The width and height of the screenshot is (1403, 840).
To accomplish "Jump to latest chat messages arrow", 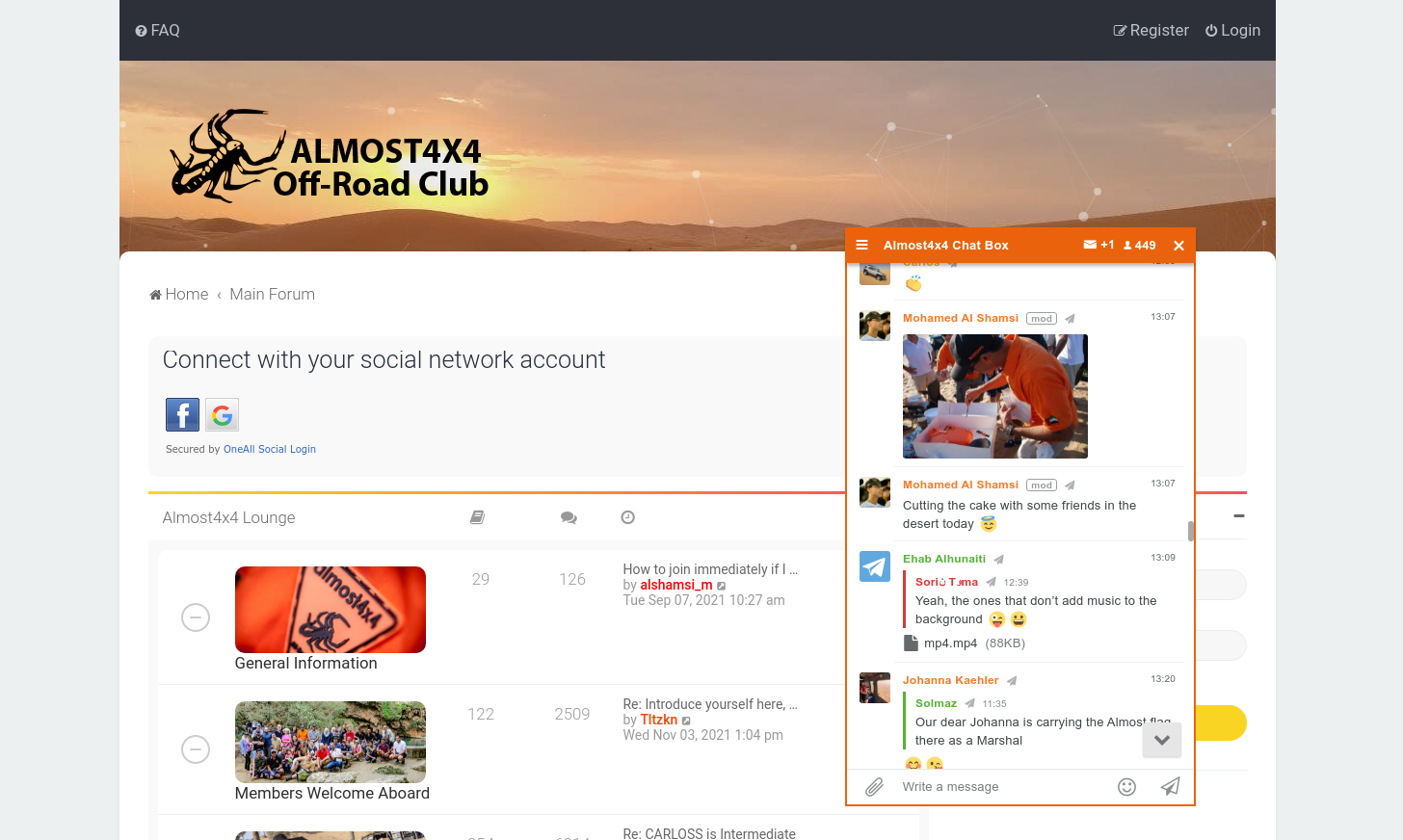I will click(1162, 740).
